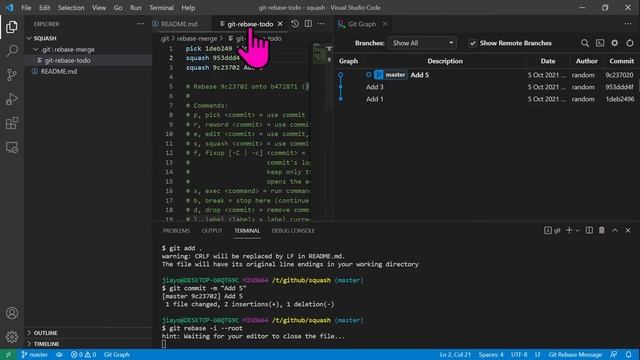Screen dimensions: 640x360
Task: Kill terminal with trash icon
Action: click(x=602, y=230)
